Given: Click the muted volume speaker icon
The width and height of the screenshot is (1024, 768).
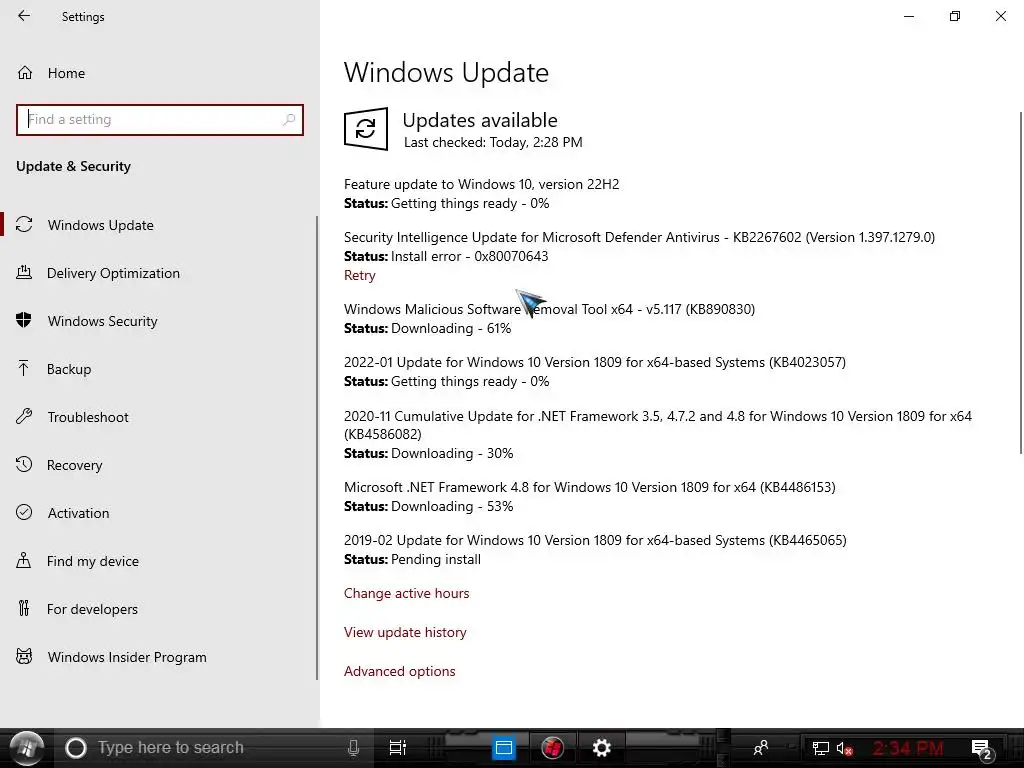Looking at the screenshot, I should (x=844, y=748).
